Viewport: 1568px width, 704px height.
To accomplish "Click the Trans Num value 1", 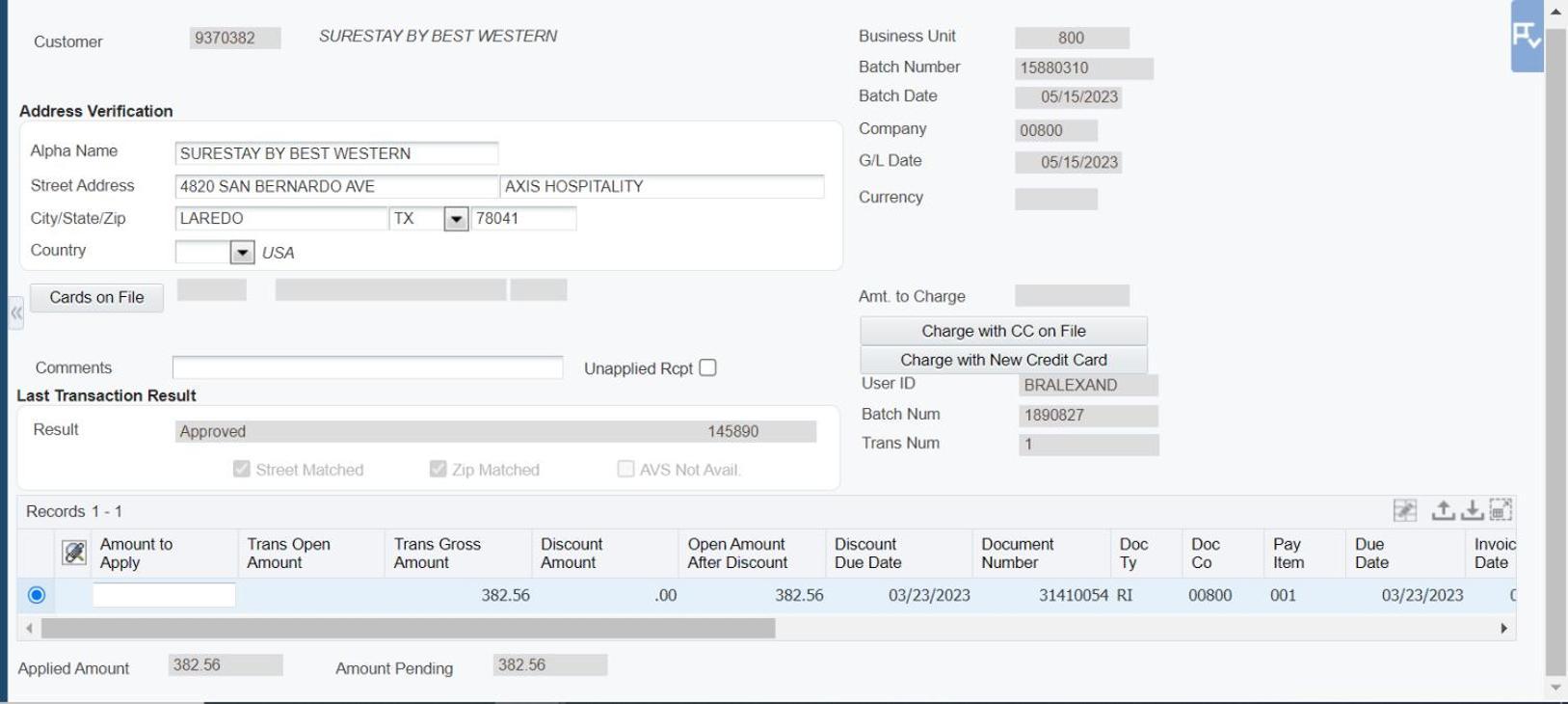I will 1089,445.
